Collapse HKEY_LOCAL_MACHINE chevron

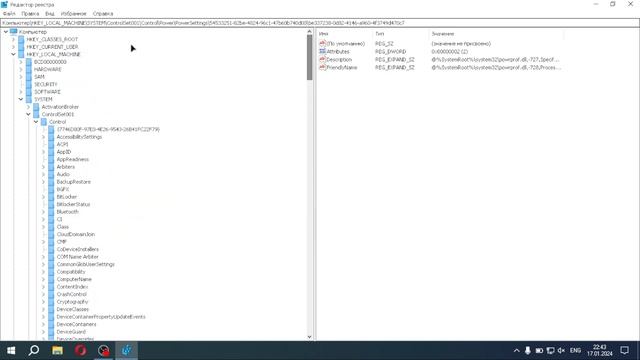coord(13,54)
